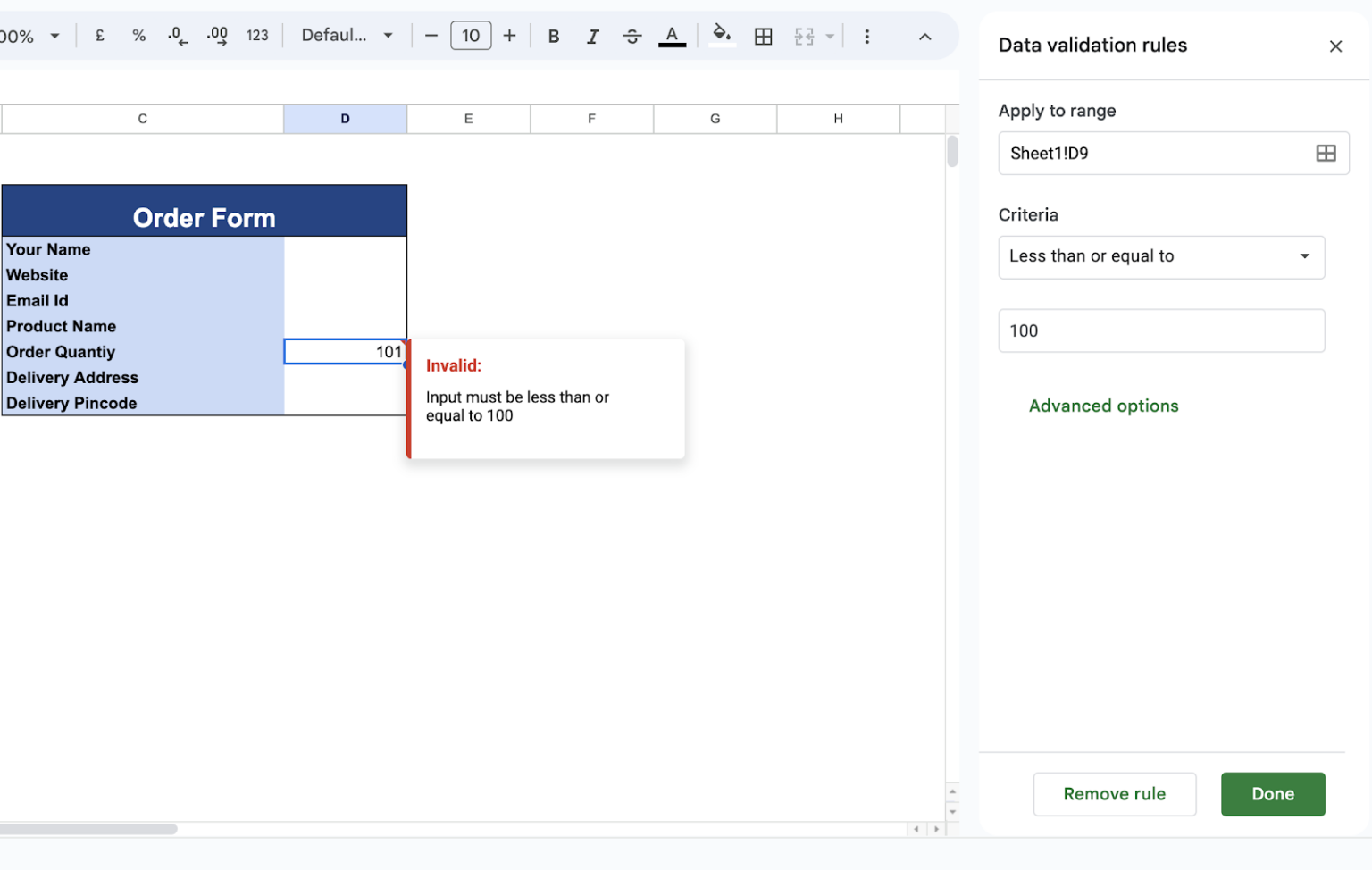
Task: Open the 123 number formats menu
Action: (x=257, y=36)
